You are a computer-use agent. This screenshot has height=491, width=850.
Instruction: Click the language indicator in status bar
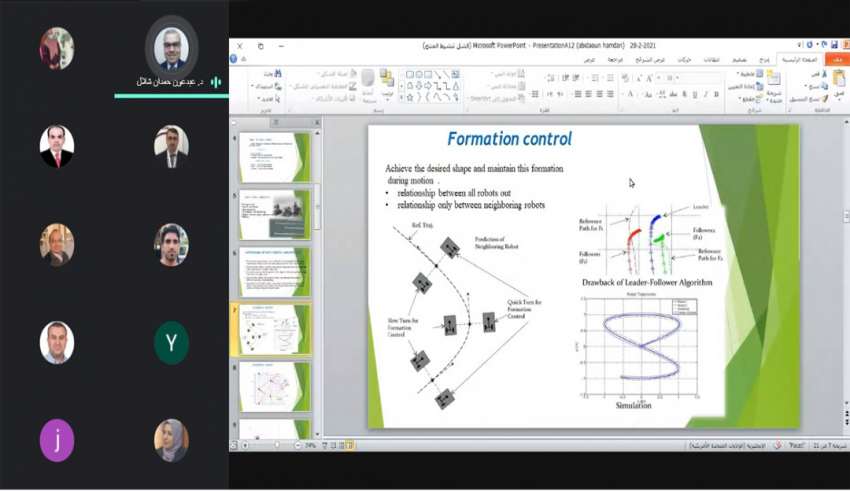pos(728,445)
